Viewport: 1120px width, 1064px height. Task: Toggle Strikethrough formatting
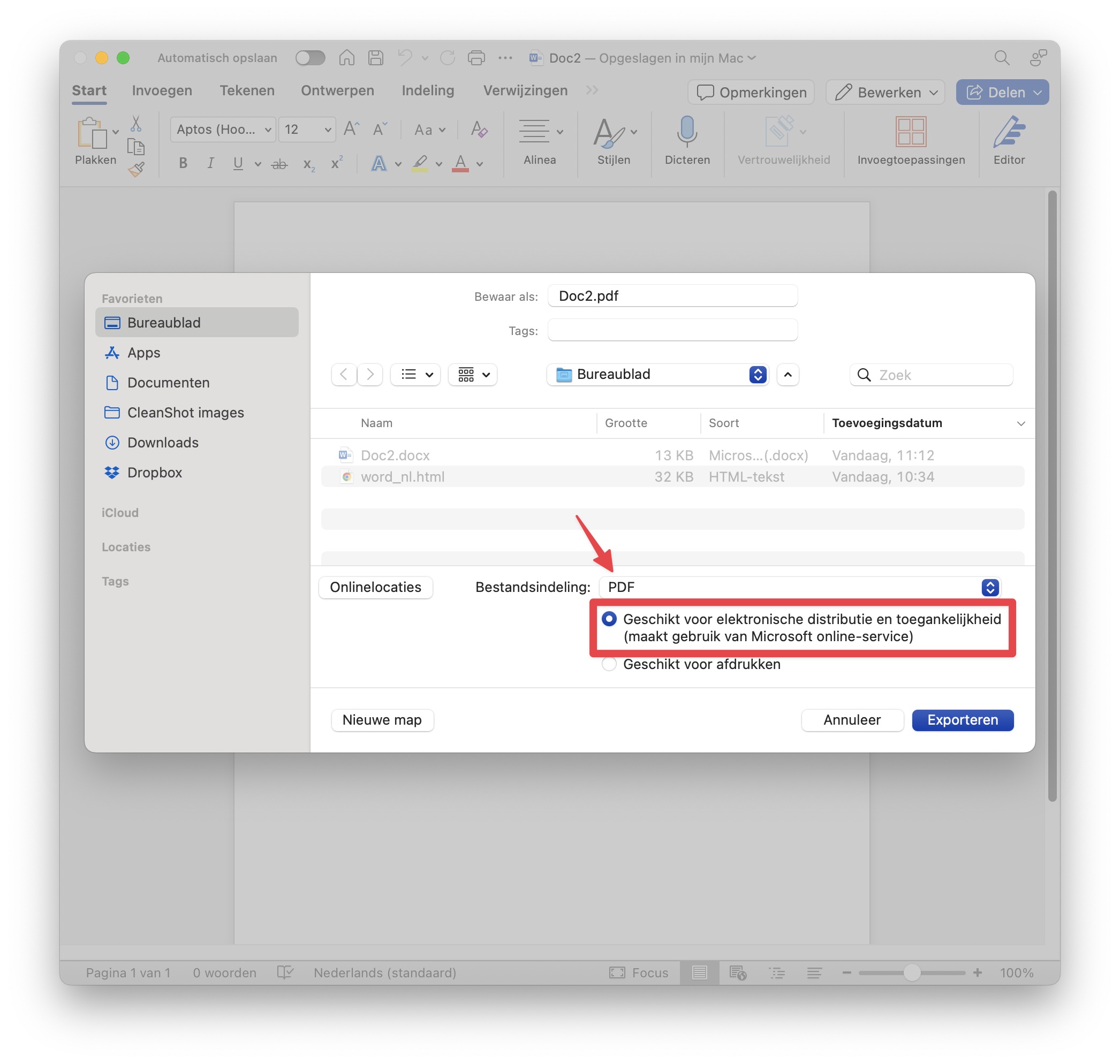tap(279, 164)
